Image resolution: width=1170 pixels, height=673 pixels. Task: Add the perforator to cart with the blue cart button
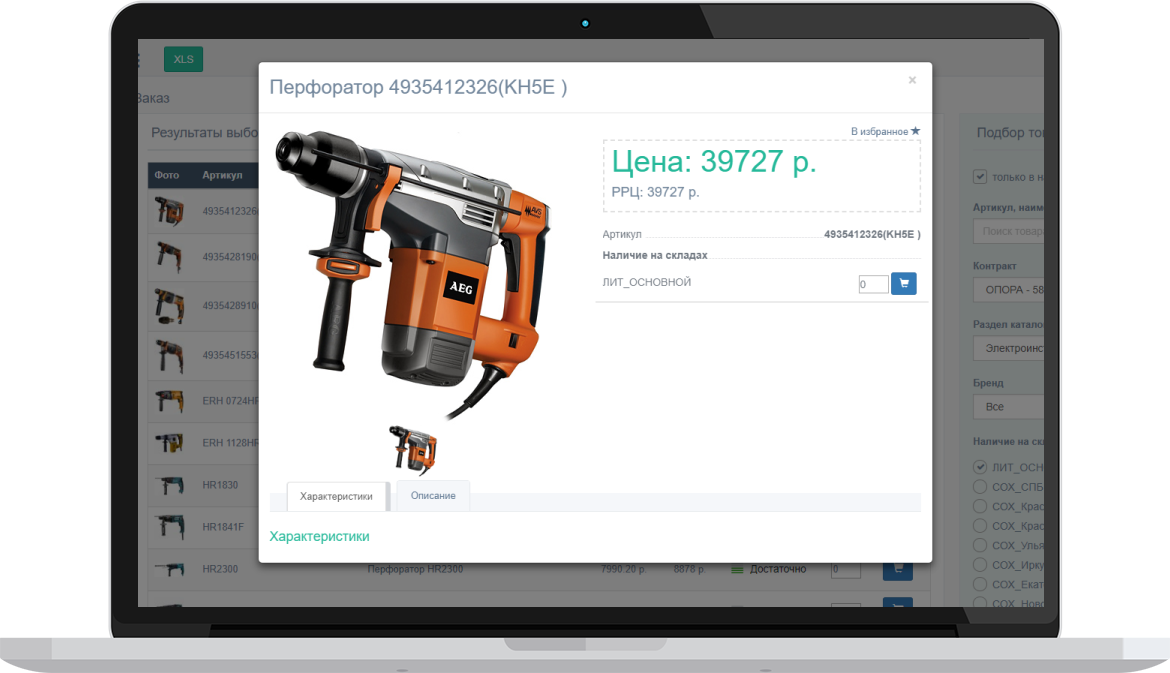pos(904,284)
